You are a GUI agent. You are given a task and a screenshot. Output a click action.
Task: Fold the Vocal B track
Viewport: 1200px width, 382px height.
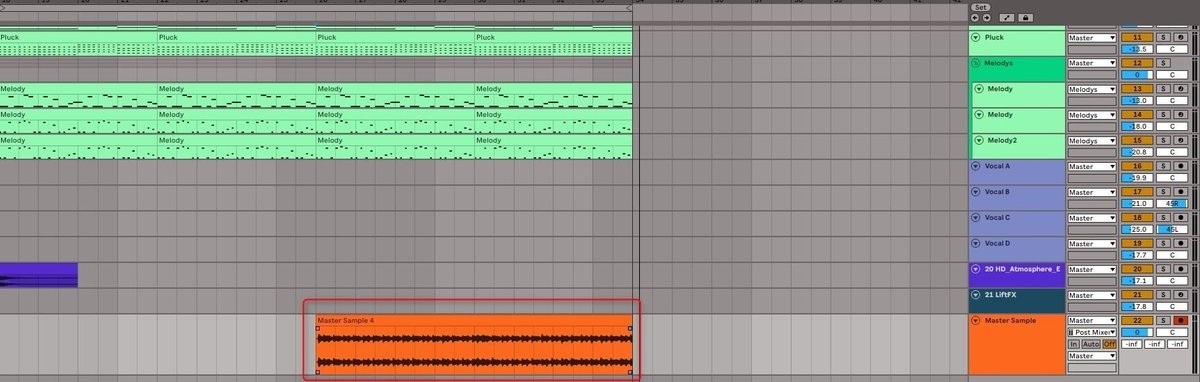(x=975, y=192)
